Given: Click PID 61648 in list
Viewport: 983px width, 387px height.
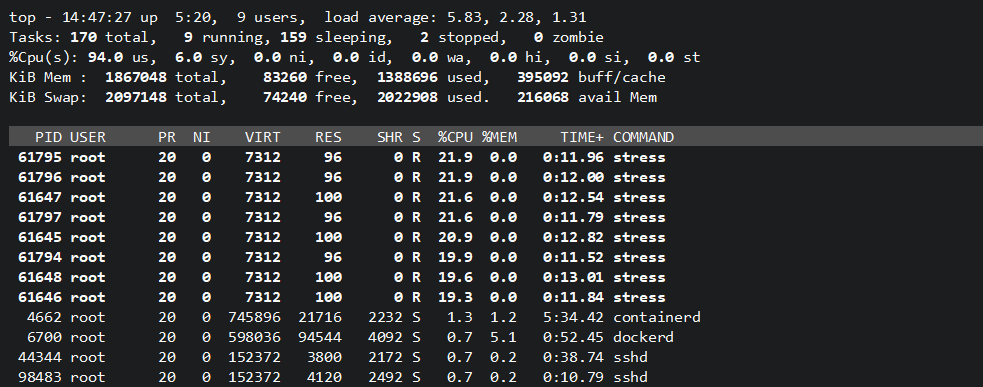Looking at the screenshot, I should click(x=40, y=277).
